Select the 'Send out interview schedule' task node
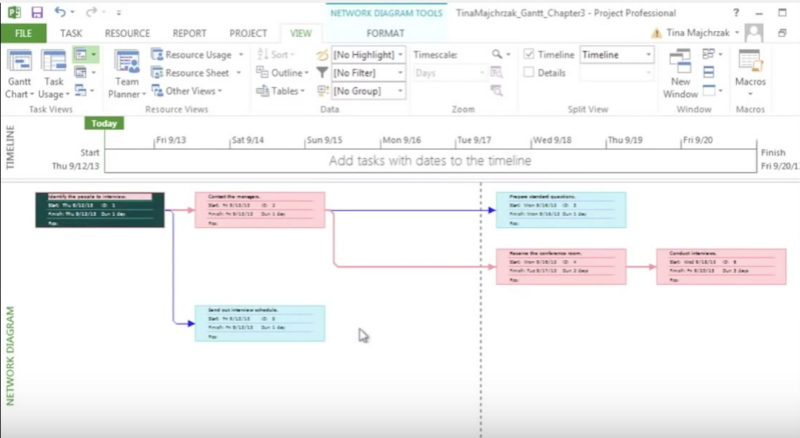Image resolution: width=800 pixels, height=438 pixels. coord(260,323)
